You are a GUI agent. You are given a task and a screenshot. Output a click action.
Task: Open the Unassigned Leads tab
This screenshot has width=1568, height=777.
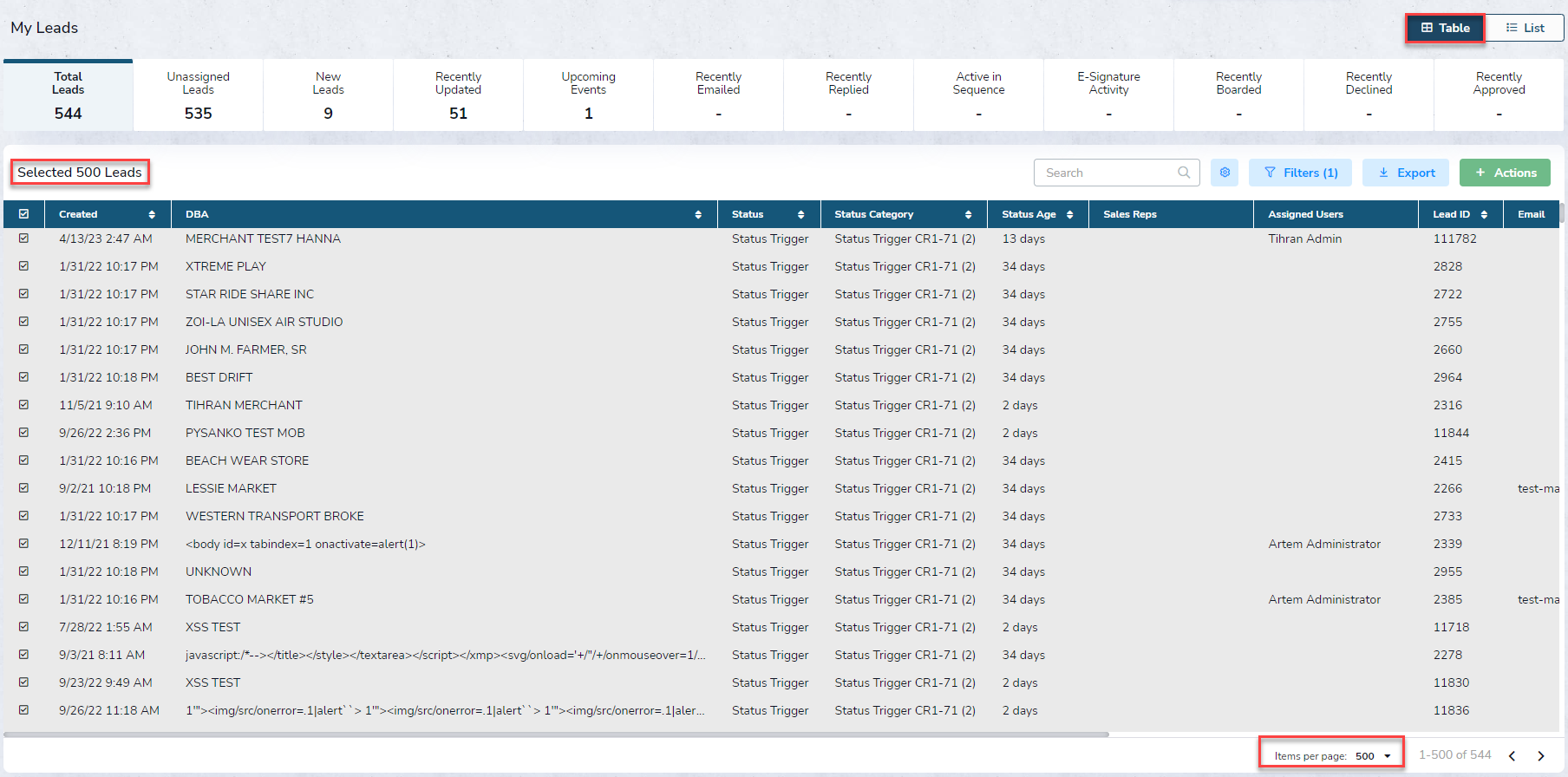(x=199, y=95)
